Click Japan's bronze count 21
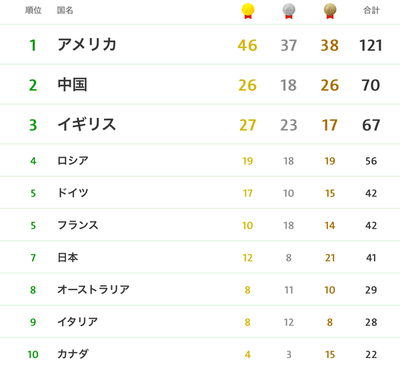Viewport: 400px width, 368px height. tap(330, 258)
